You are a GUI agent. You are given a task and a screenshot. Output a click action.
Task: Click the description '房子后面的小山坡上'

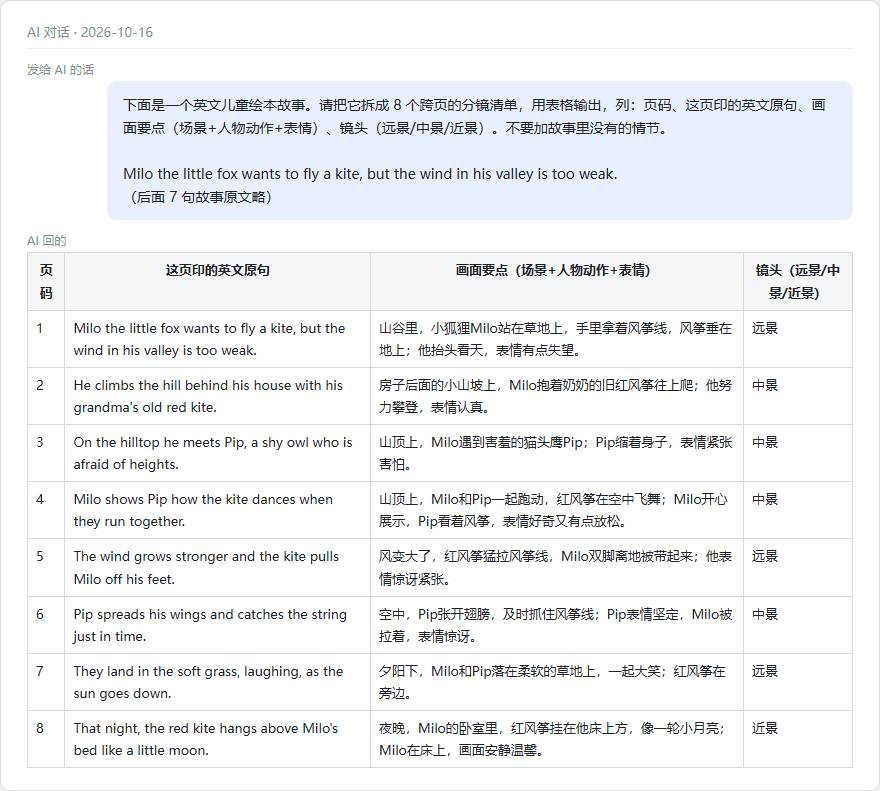pos(556,396)
